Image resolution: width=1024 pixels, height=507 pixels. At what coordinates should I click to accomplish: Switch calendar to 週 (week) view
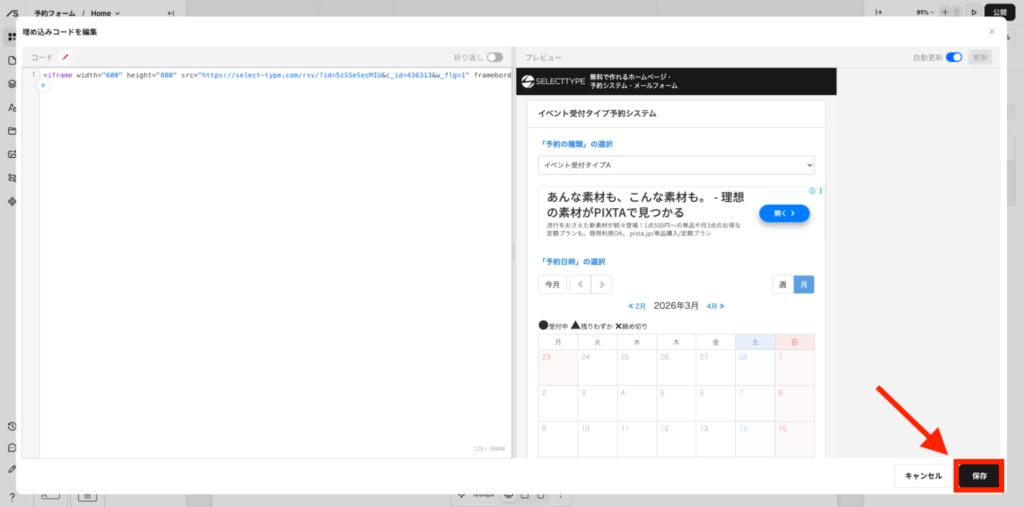pyautogui.click(x=782, y=284)
